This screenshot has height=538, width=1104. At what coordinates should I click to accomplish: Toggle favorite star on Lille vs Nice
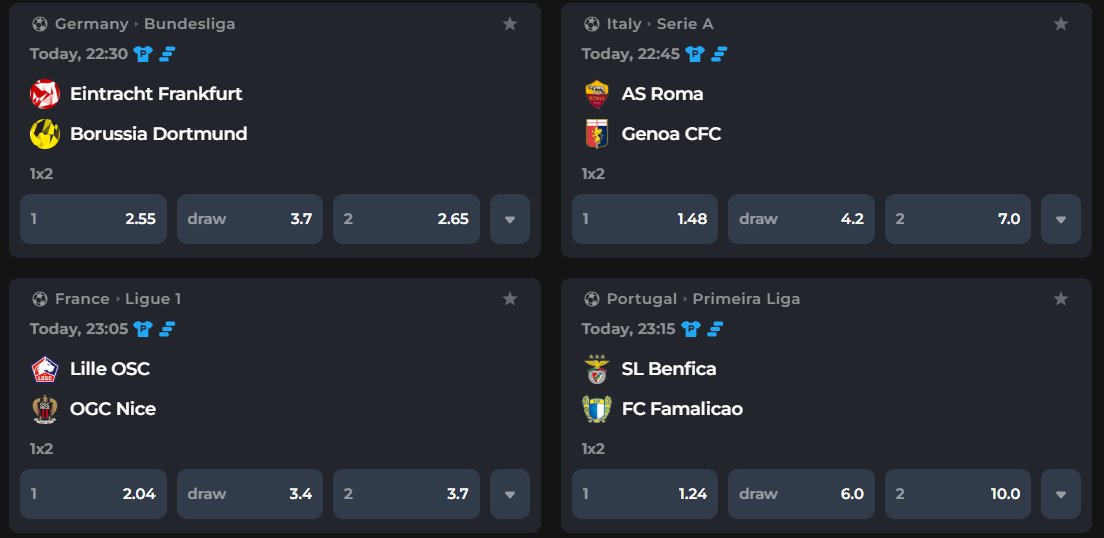pyautogui.click(x=510, y=299)
